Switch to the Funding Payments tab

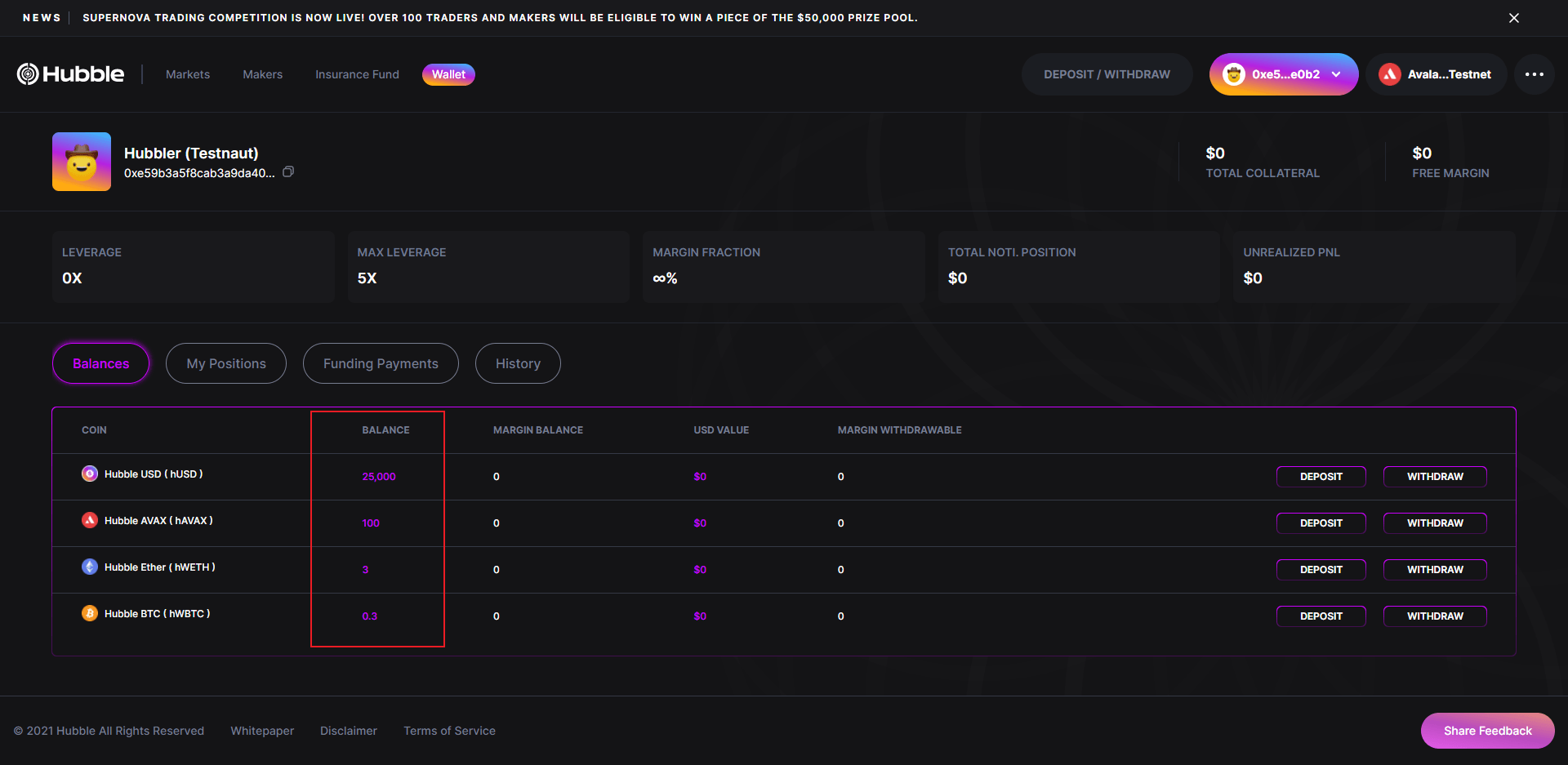tap(381, 363)
